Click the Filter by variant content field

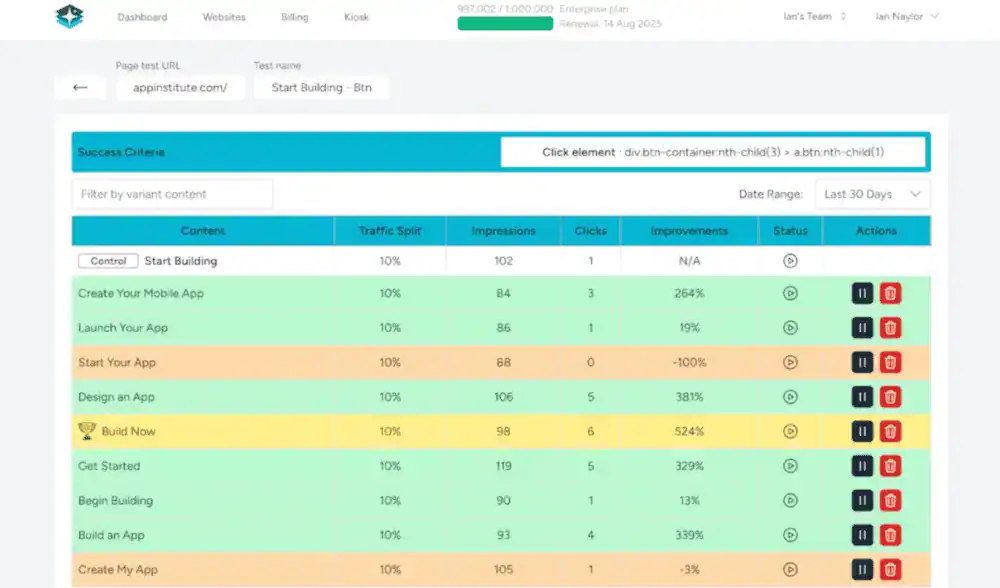172,194
